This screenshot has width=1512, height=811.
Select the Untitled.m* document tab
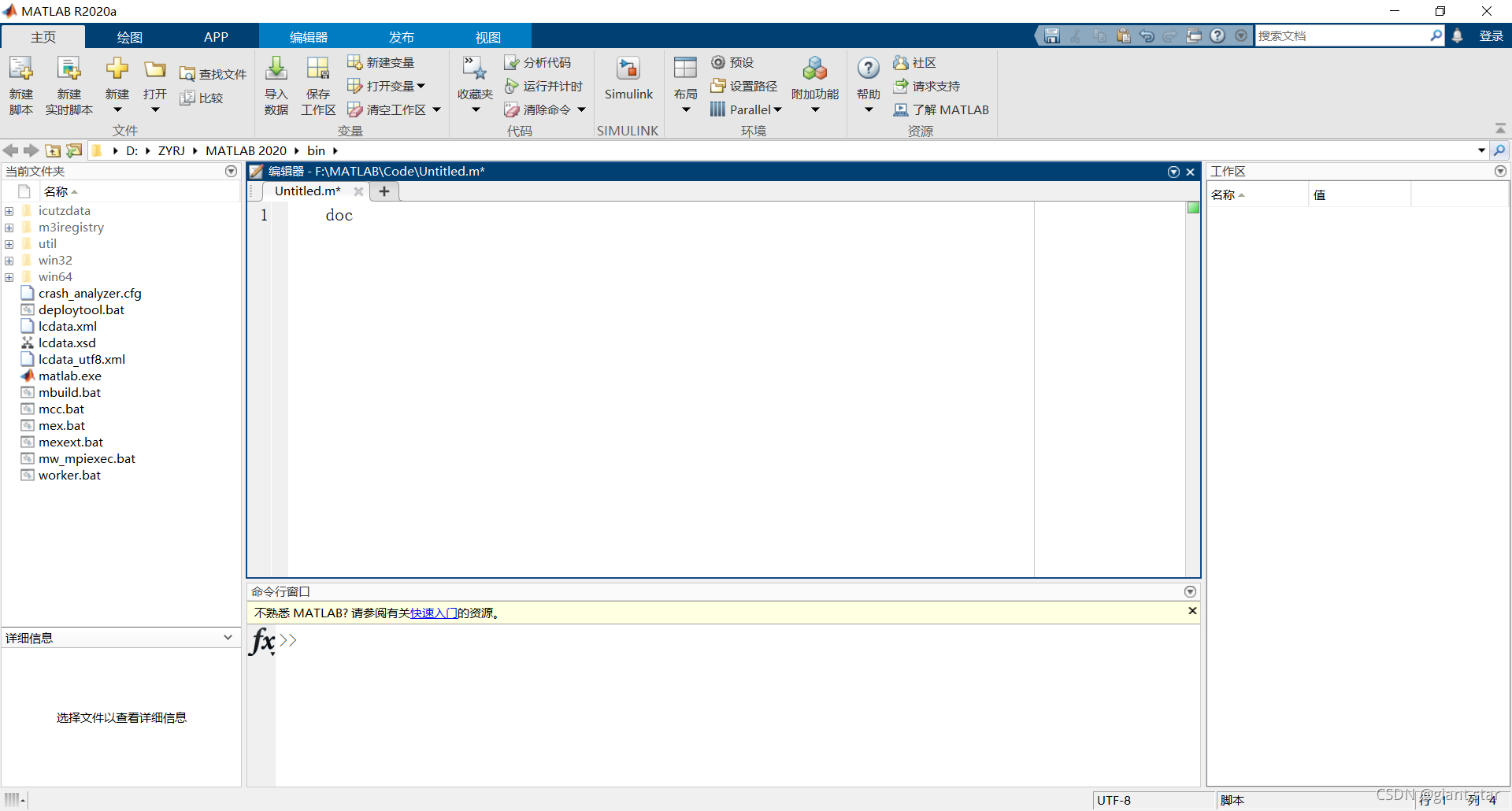point(308,191)
